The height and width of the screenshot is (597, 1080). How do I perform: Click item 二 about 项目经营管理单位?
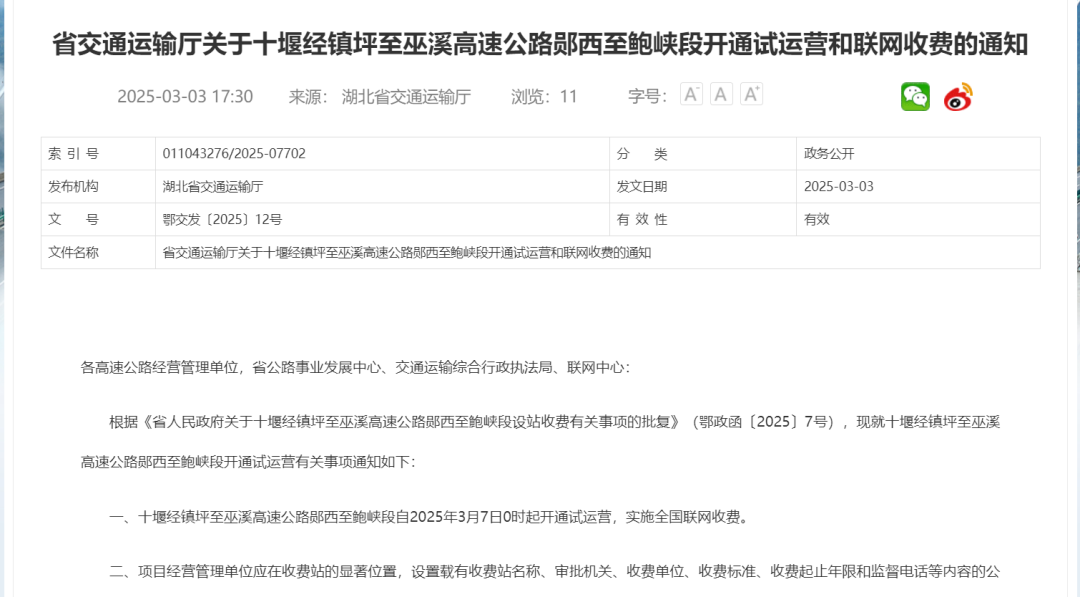554,572
